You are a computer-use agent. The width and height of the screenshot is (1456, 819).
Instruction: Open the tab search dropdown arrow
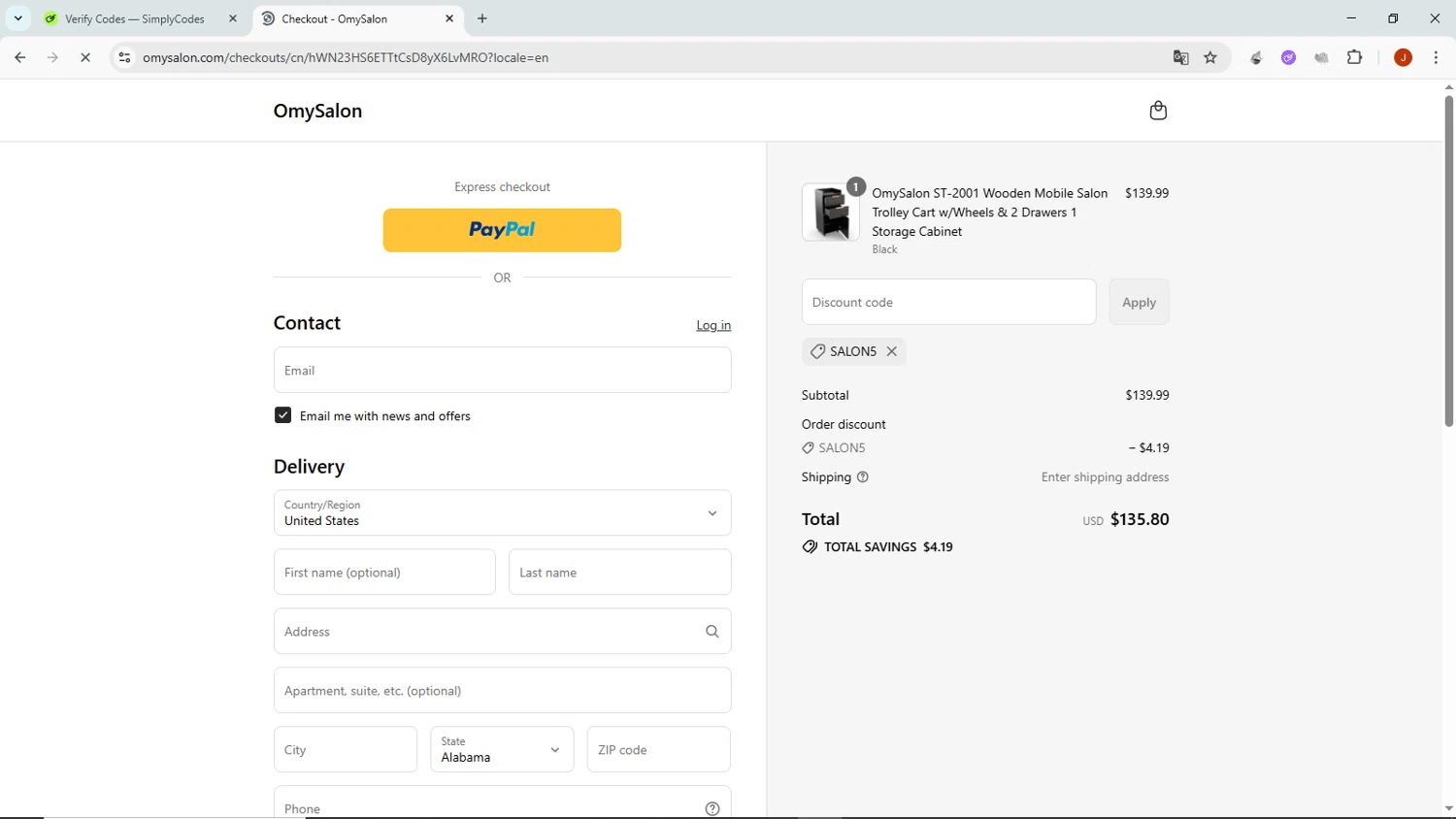coord(17,18)
